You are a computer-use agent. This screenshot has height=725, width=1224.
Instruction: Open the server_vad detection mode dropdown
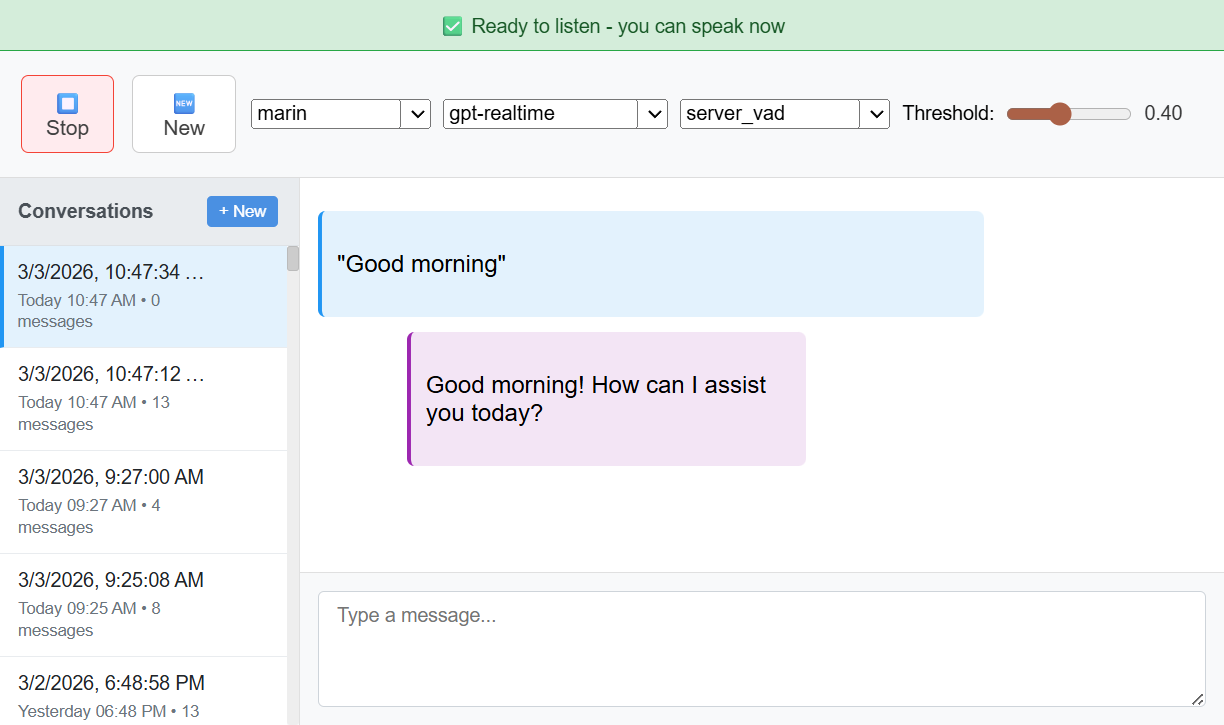click(784, 114)
